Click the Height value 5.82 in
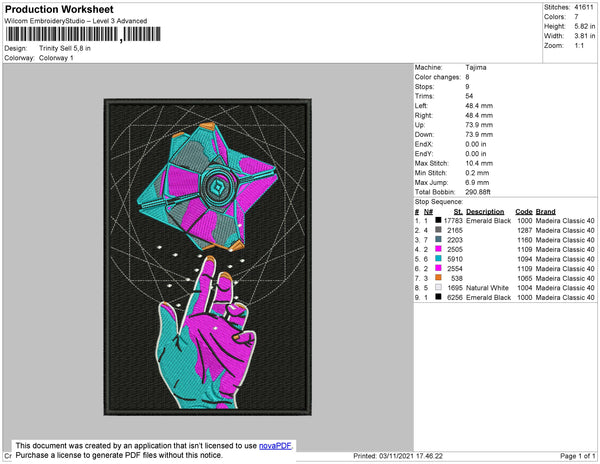The width and height of the screenshot is (600, 464). [x=584, y=26]
